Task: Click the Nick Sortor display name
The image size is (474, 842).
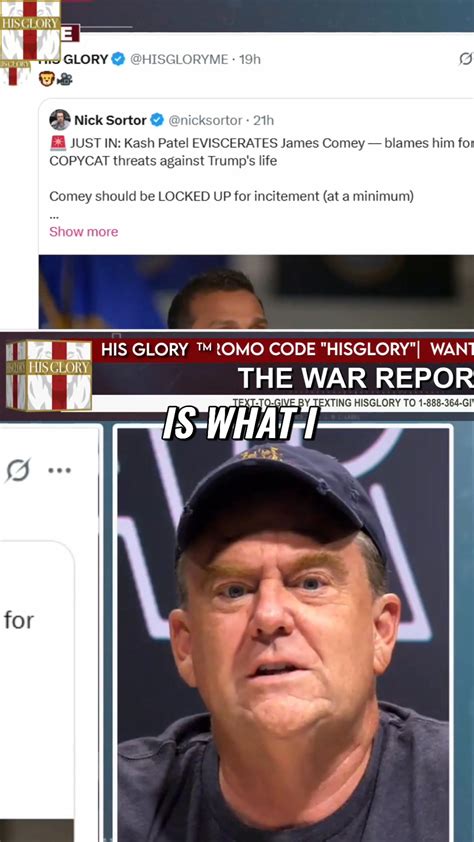Action: click(x=110, y=120)
